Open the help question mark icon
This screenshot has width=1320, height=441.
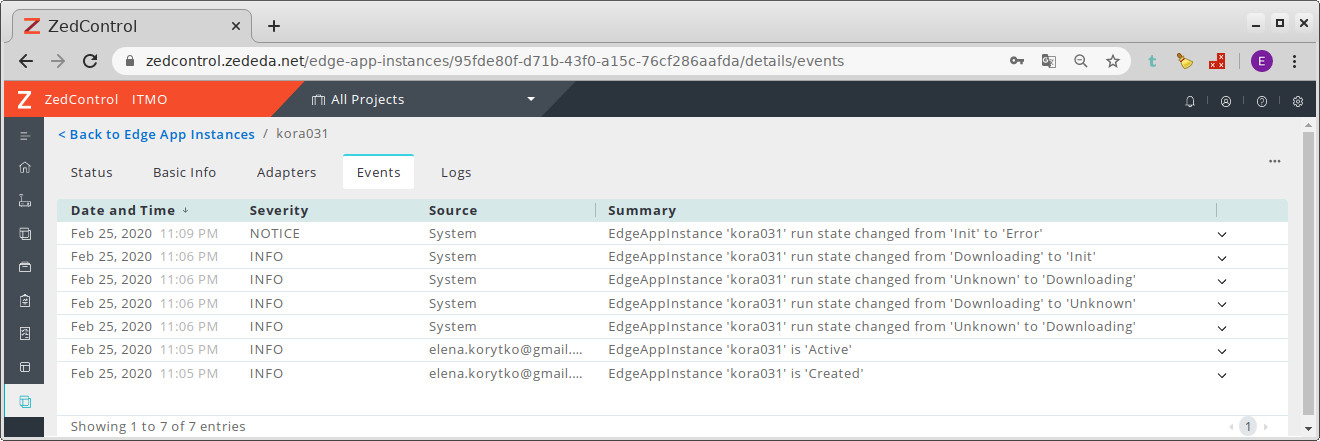click(1262, 101)
